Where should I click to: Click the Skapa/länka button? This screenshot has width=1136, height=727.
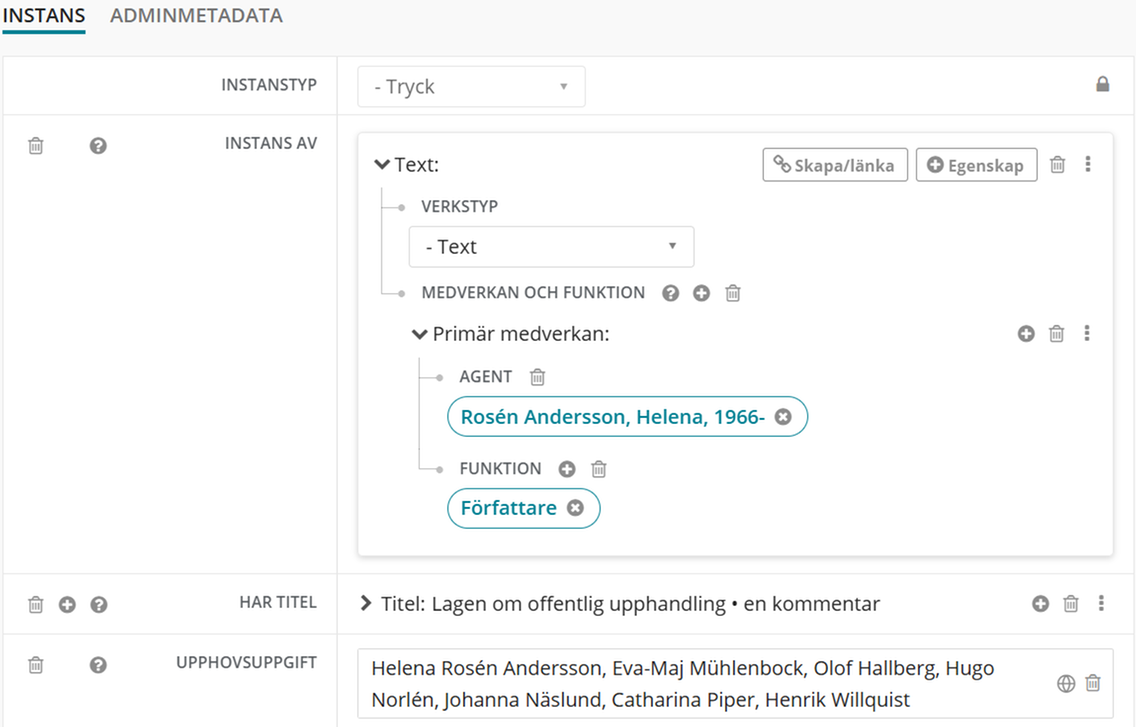pos(835,165)
